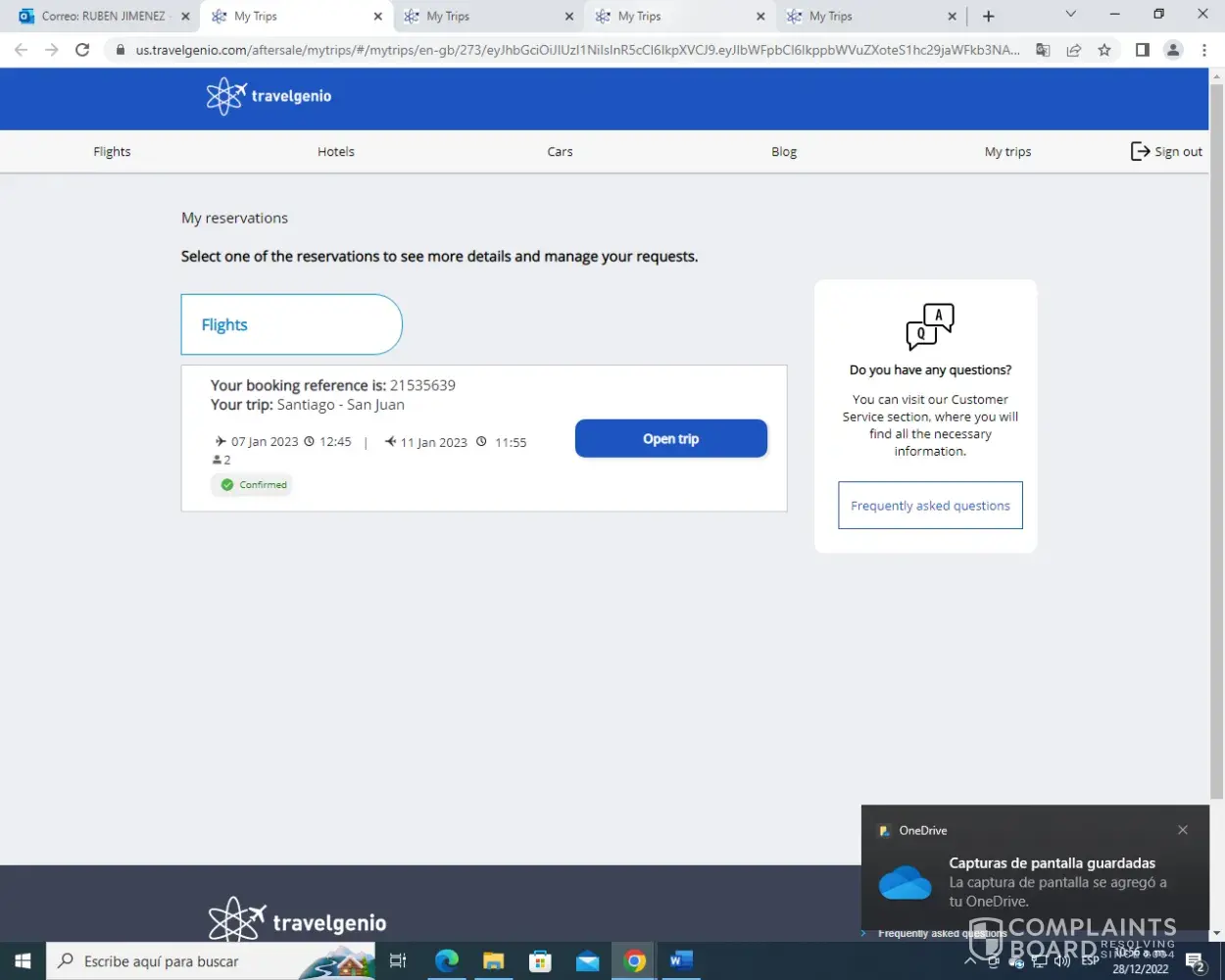Click the Open trip button
This screenshot has width=1225, height=980.
pos(671,438)
